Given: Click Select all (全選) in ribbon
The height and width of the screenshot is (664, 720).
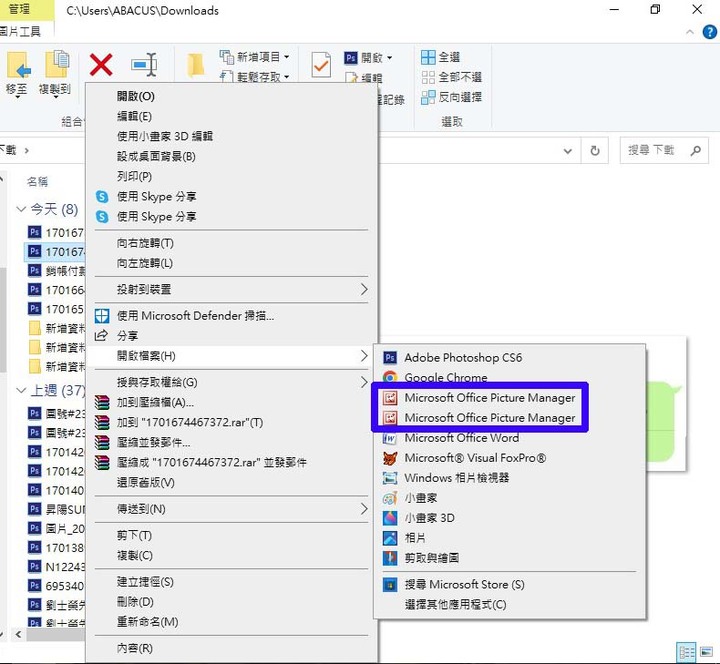Looking at the screenshot, I should [440, 57].
